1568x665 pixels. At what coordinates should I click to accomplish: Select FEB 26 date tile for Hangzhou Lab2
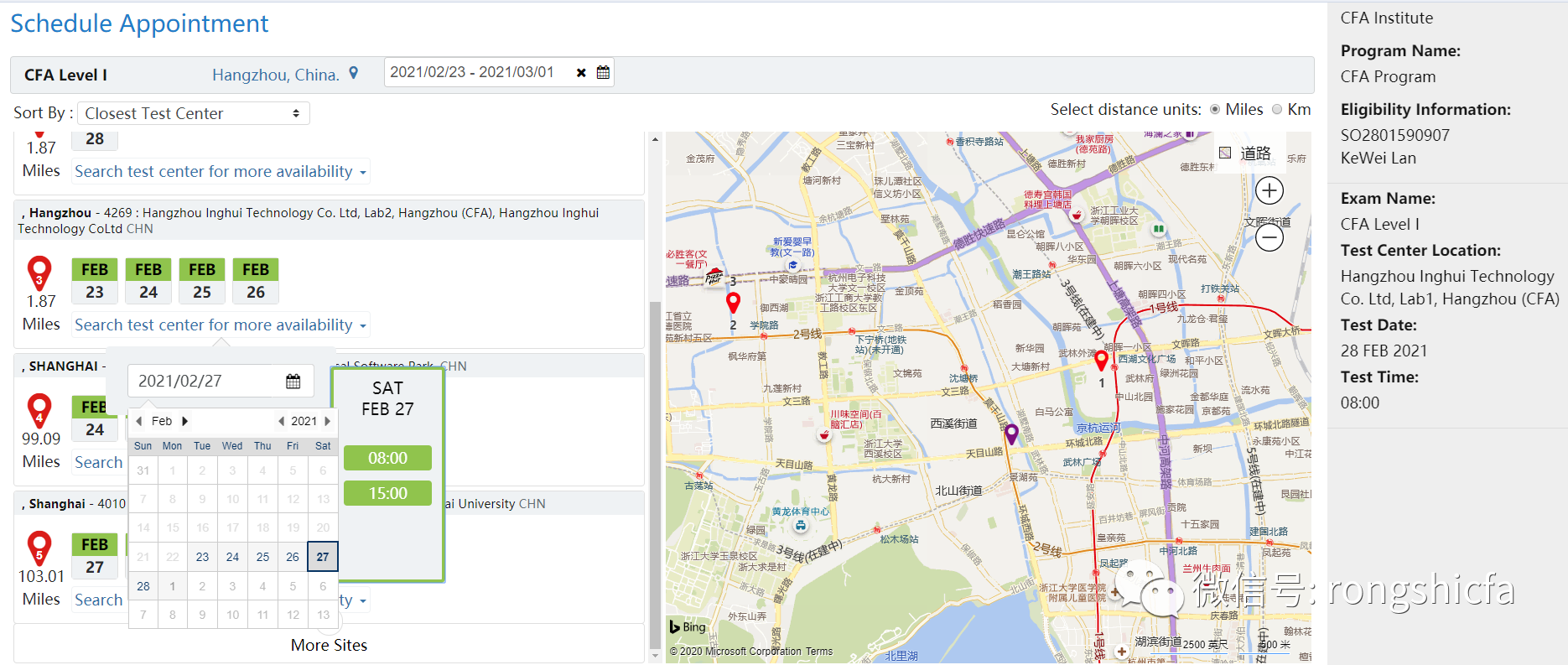coord(256,280)
